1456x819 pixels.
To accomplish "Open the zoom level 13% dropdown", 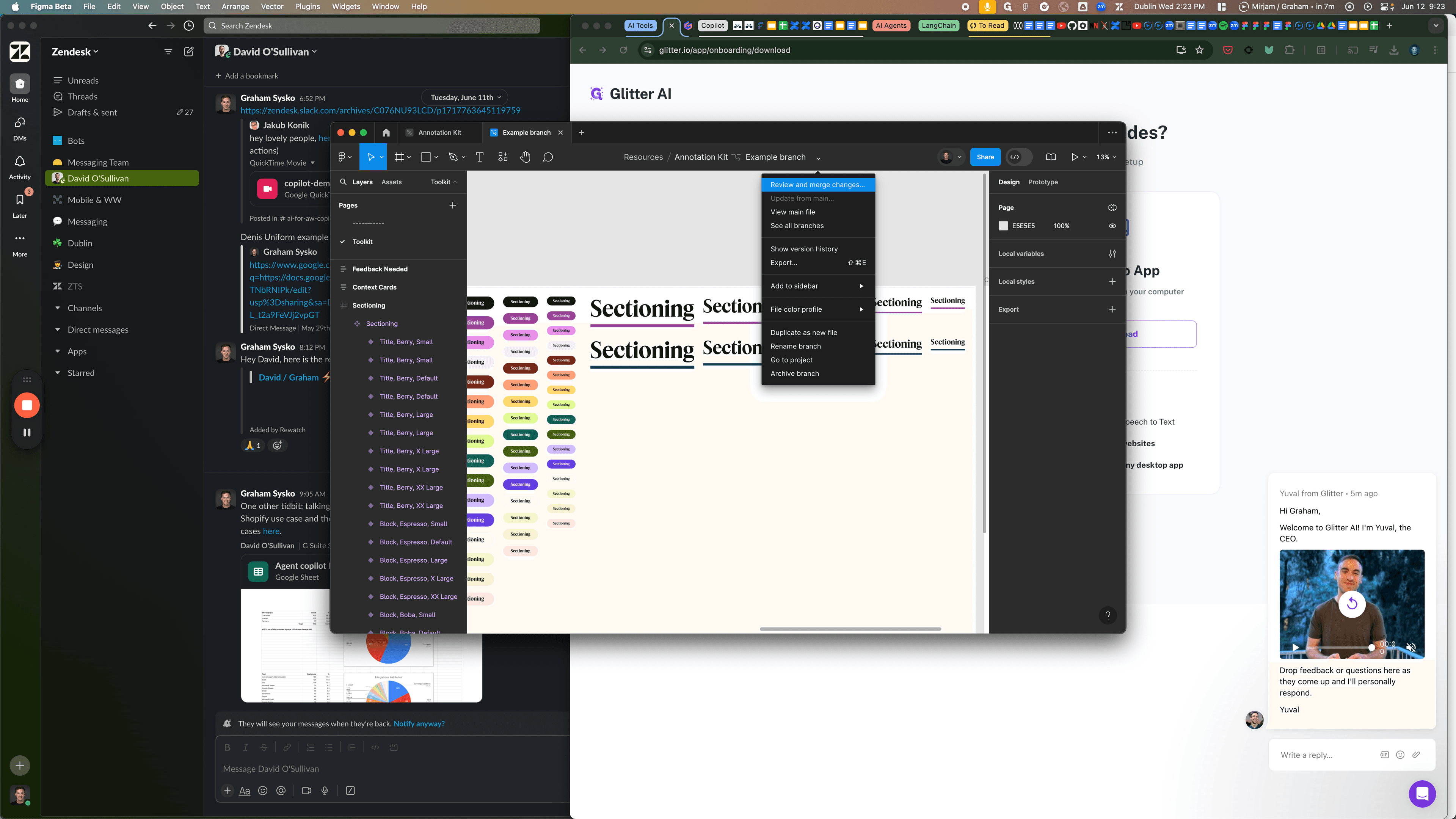I will click(1106, 157).
